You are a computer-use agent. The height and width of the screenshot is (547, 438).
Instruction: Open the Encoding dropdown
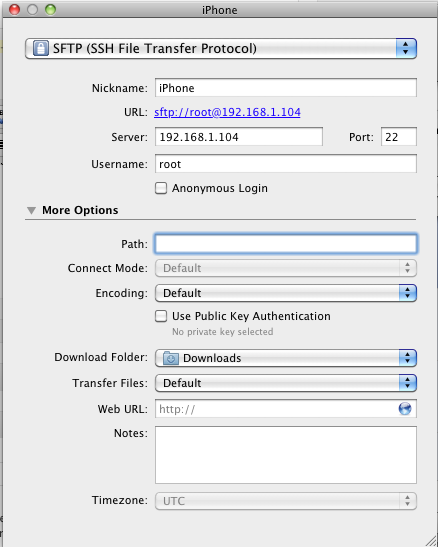coord(286,293)
